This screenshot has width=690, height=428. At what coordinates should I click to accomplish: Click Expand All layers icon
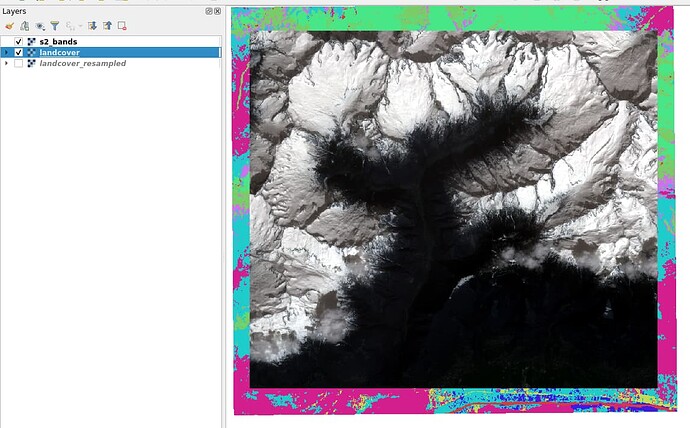(92, 25)
